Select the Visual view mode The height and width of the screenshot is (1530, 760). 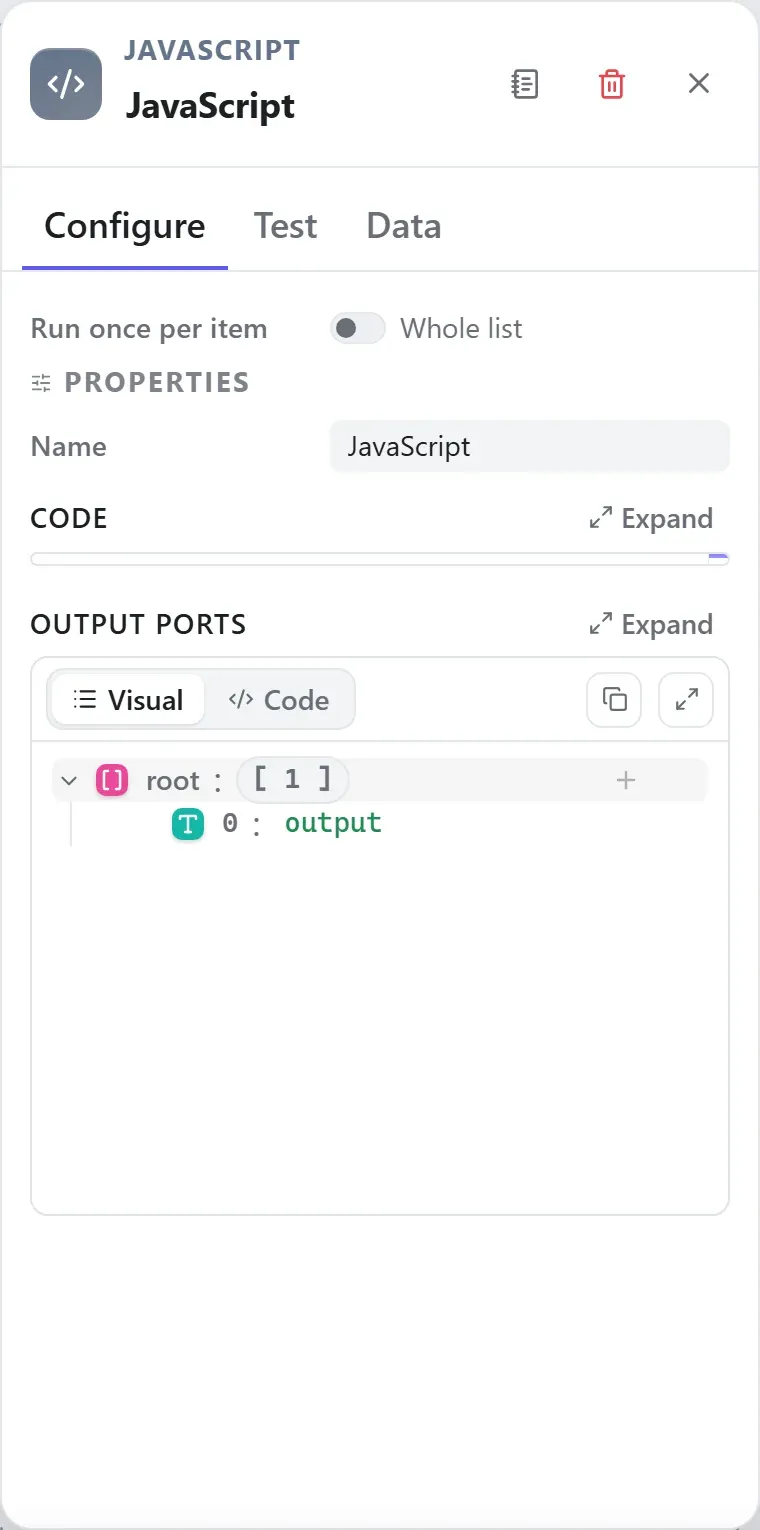(x=128, y=700)
